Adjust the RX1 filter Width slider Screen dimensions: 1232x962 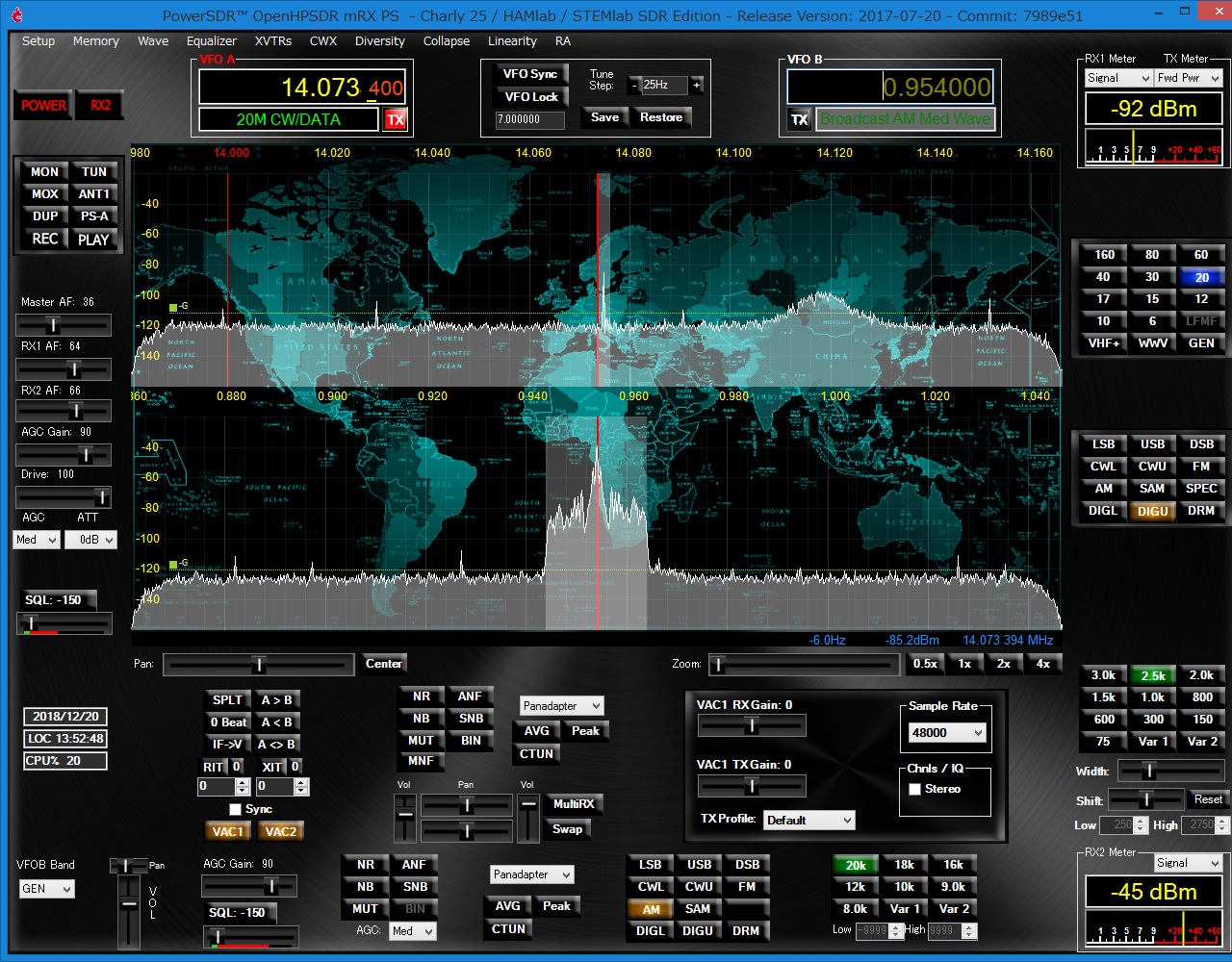pos(1170,772)
